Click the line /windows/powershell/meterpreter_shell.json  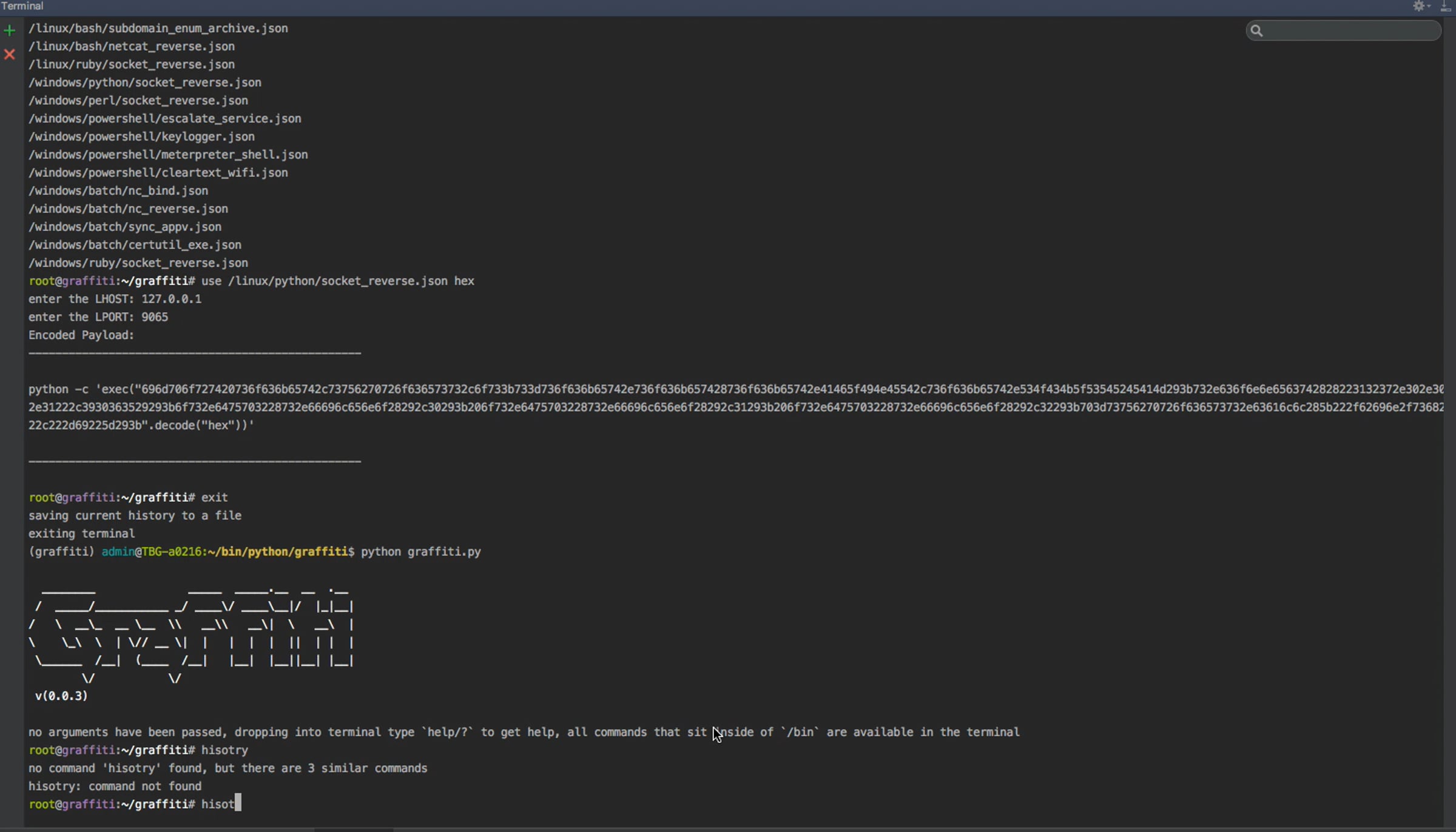click(x=168, y=155)
